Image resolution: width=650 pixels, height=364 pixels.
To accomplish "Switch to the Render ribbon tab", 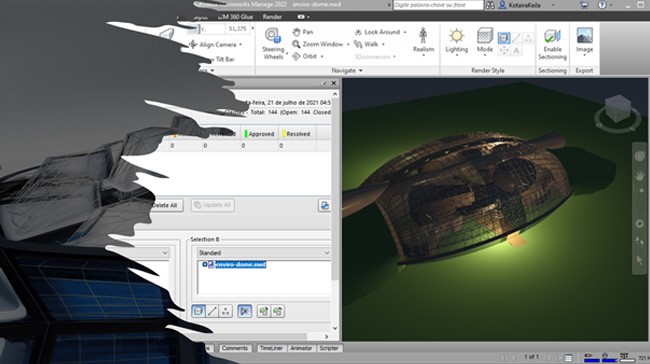I will tap(272, 17).
